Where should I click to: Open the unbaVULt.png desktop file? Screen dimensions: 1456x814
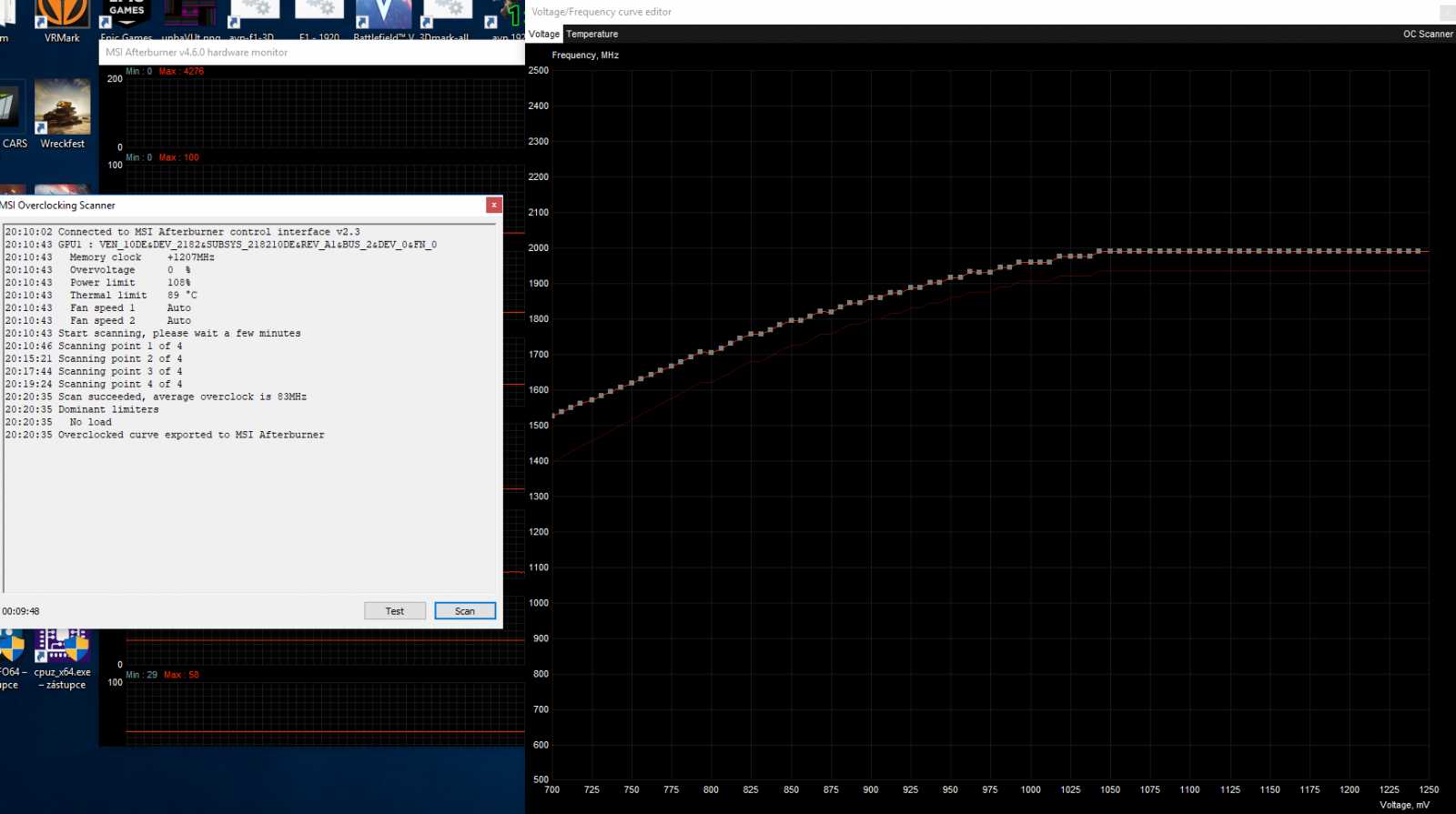coord(191,20)
